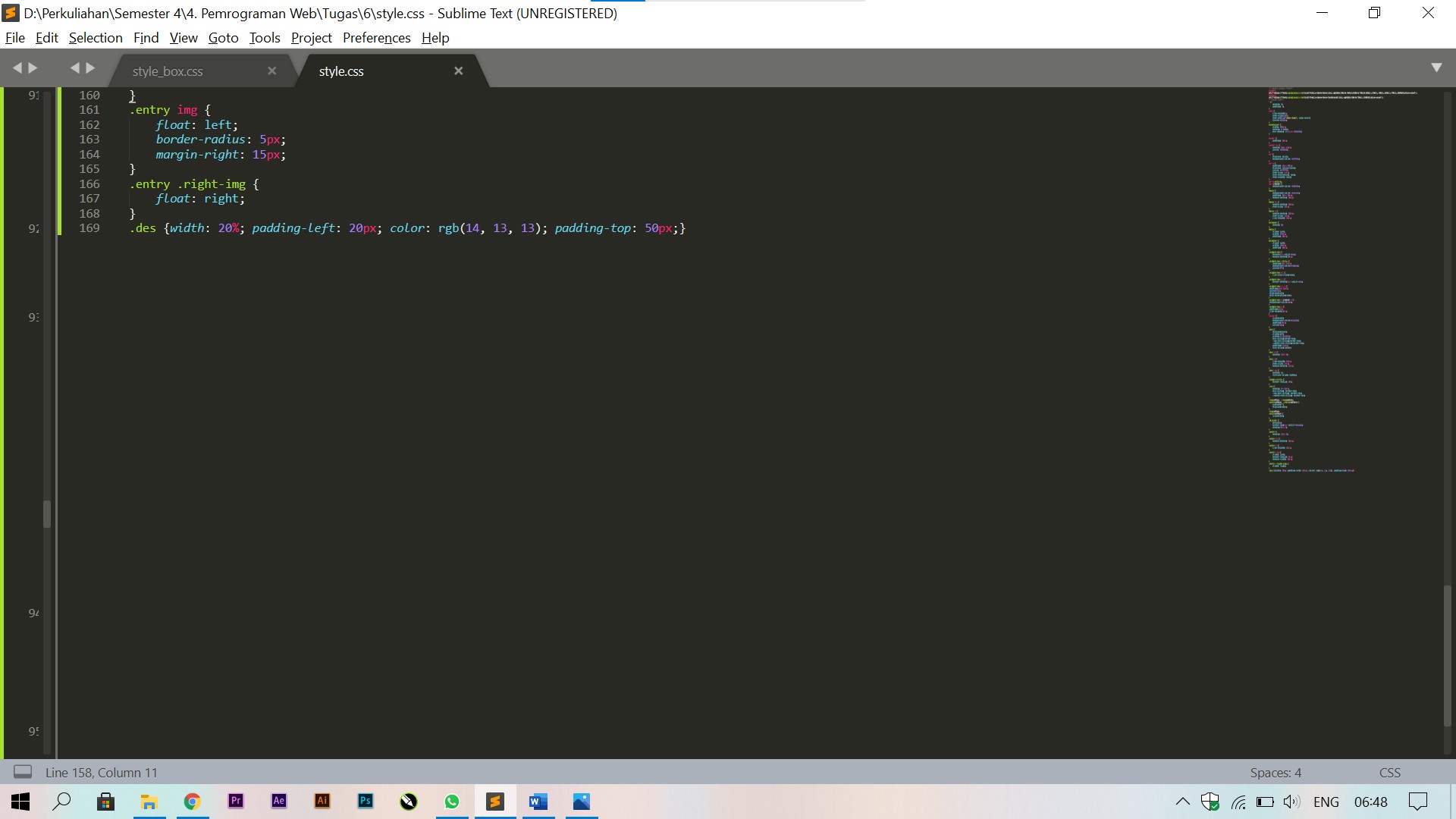Image resolution: width=1456 pixels, height=819 pixels.
Task: Go to next tab in left pane
Action: pos(33,68)
